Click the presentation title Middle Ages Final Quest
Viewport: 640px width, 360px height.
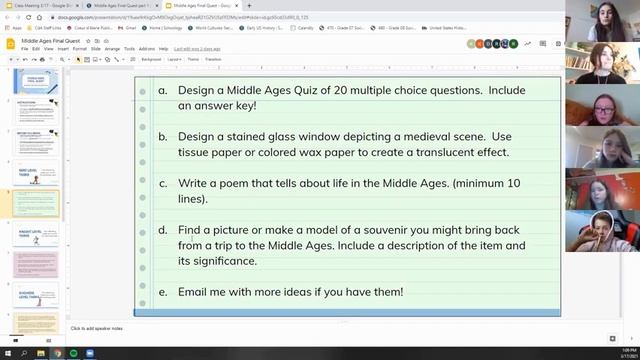(x=51, y=41)
